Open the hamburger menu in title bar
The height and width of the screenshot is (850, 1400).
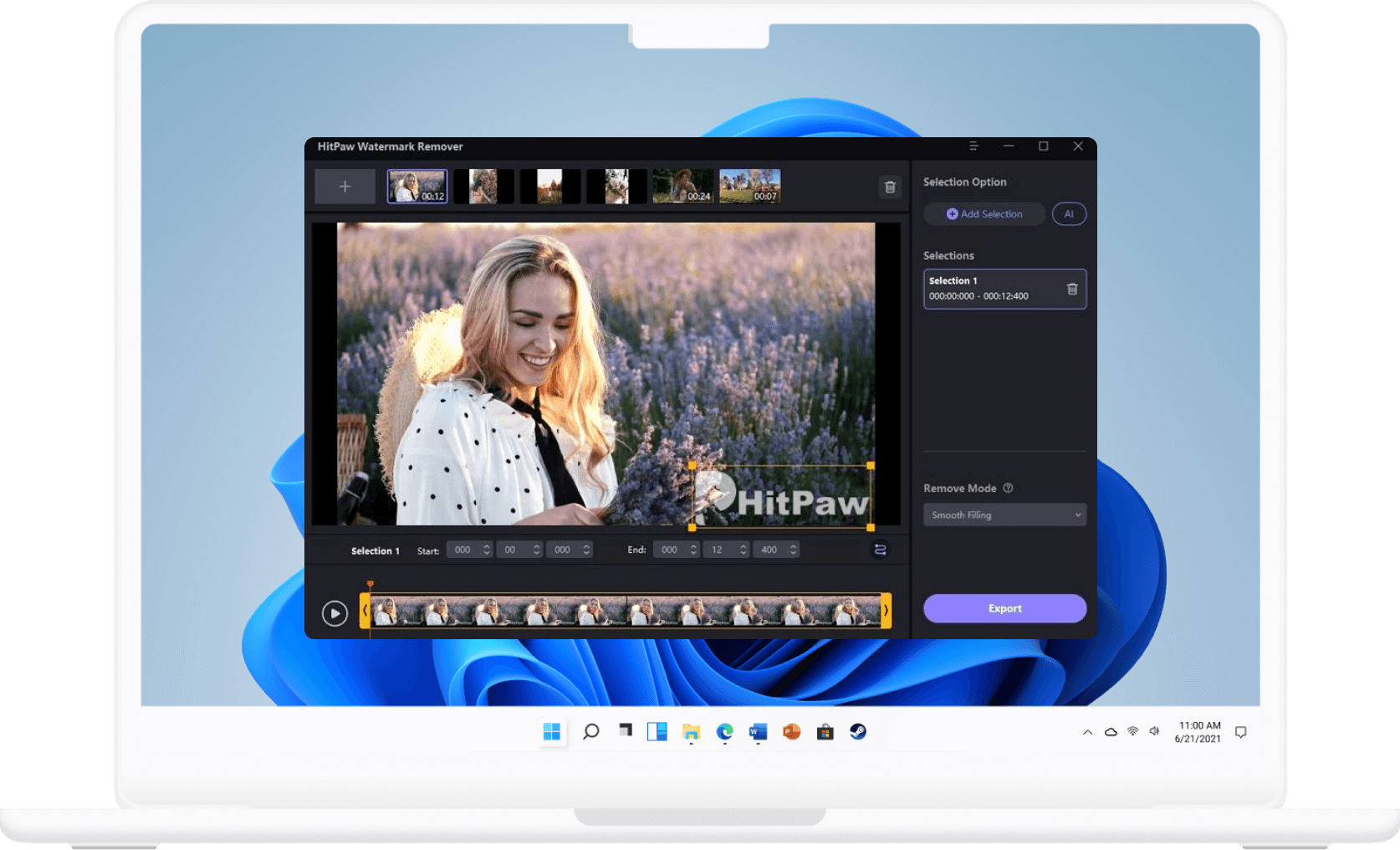pyautogui.click(x=973, y=146)
